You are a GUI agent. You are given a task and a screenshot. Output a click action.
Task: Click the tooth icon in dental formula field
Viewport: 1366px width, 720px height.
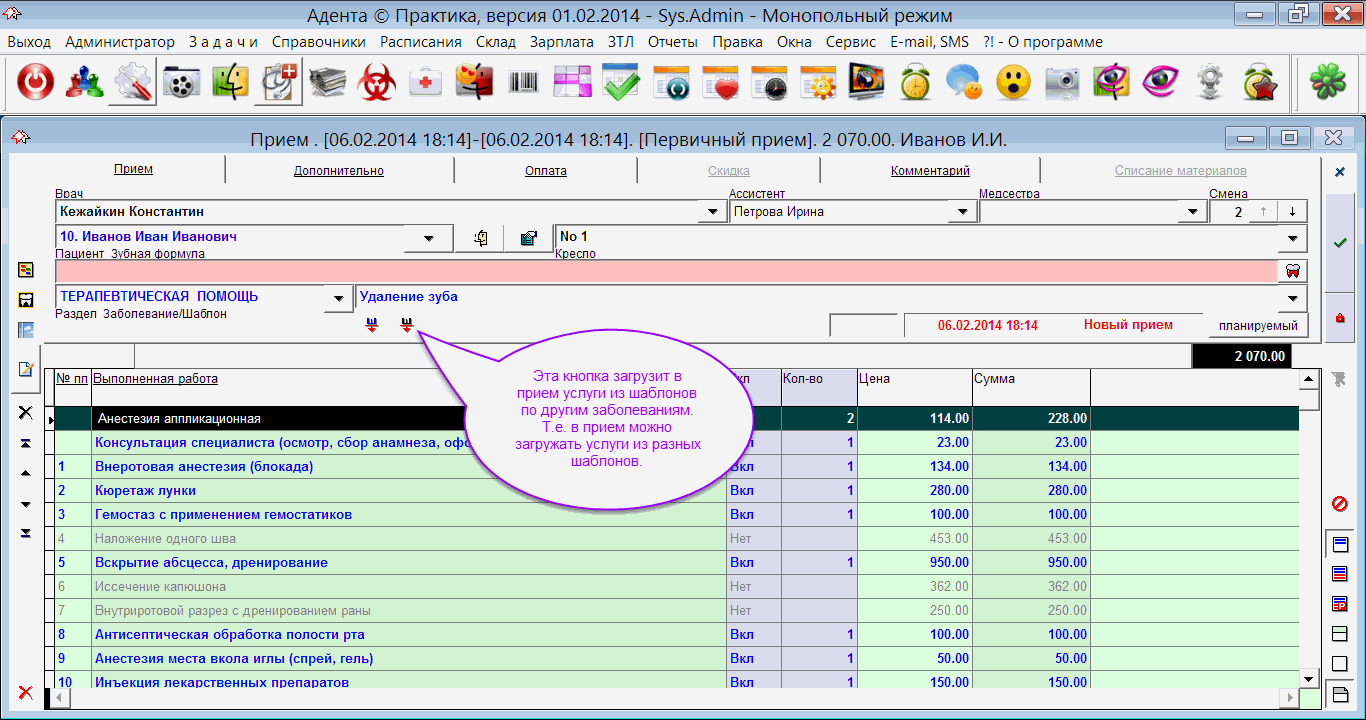tap(1292, 271)
